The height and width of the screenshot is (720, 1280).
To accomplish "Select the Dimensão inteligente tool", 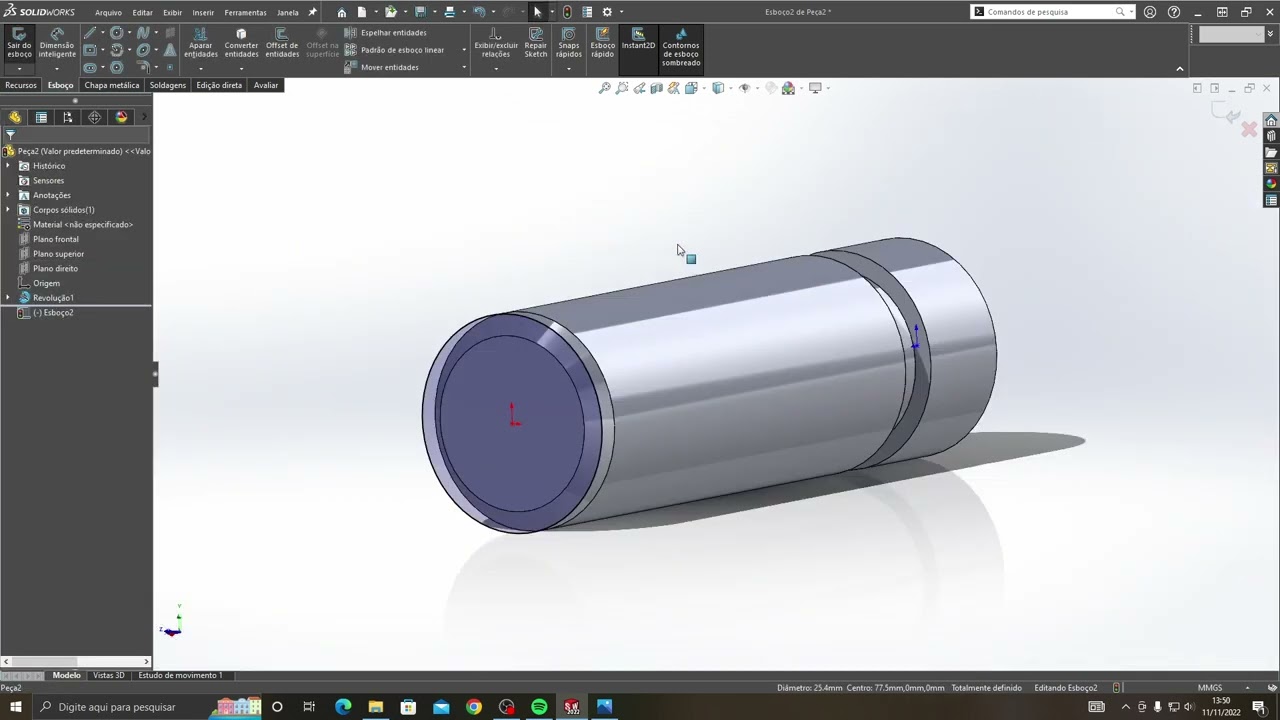I will click(x=57, y=43).
